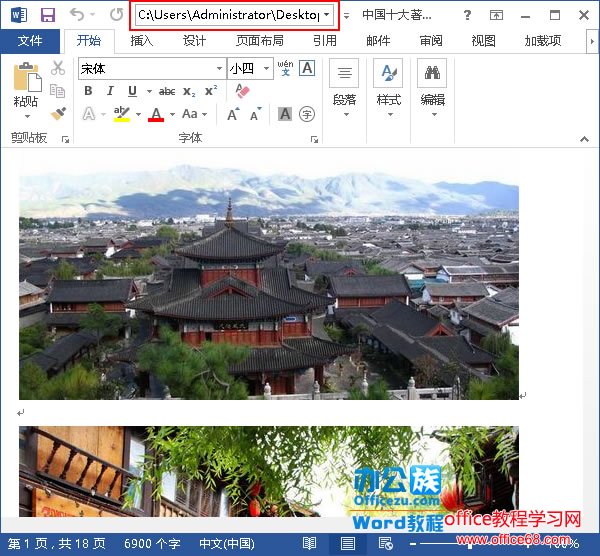
Task: Increase font size with grow A
Action: pos(233,114)
